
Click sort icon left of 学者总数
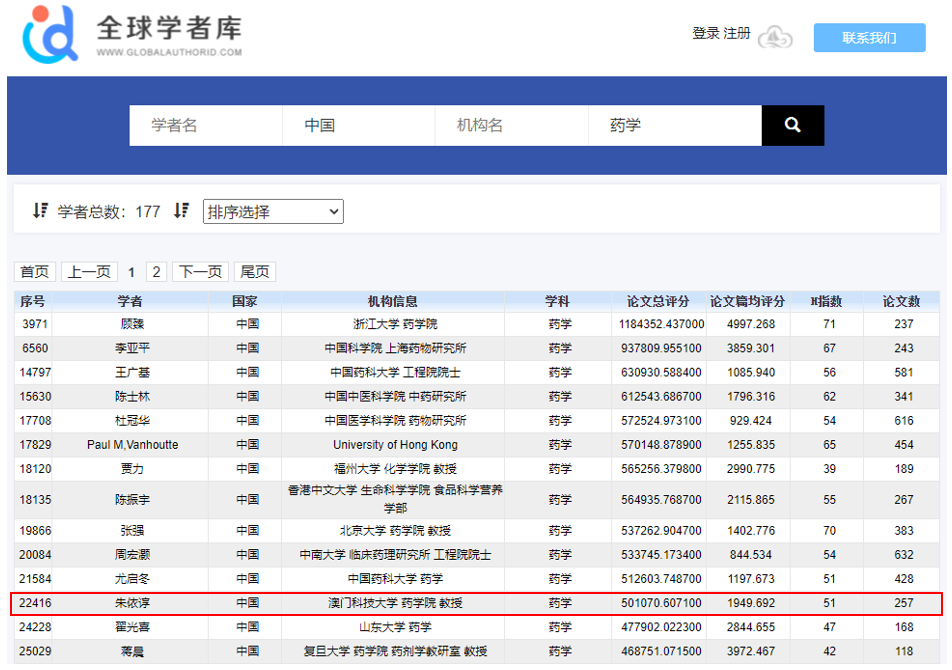40,211
